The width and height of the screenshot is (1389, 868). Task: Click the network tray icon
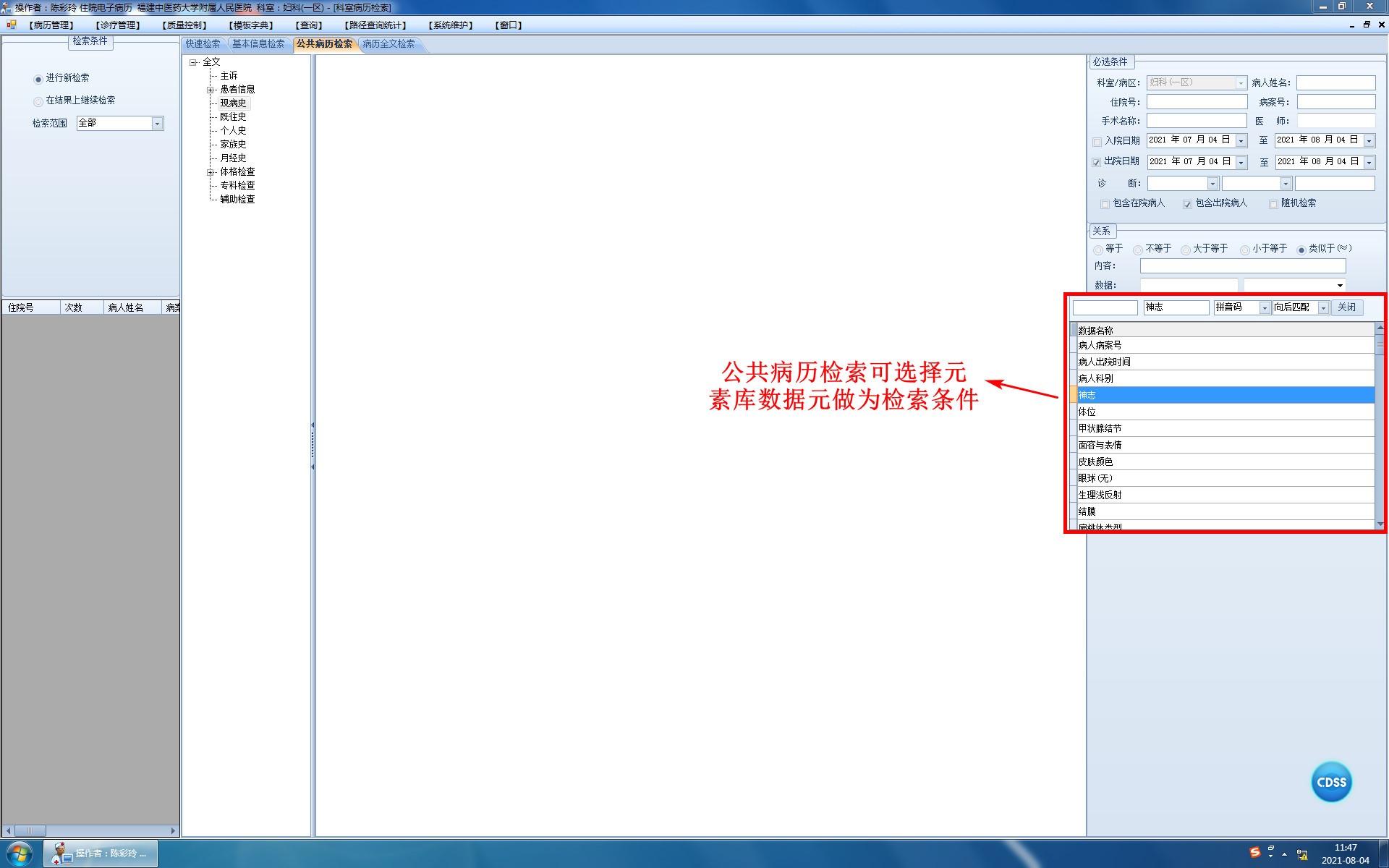[x=1302, y=855]
